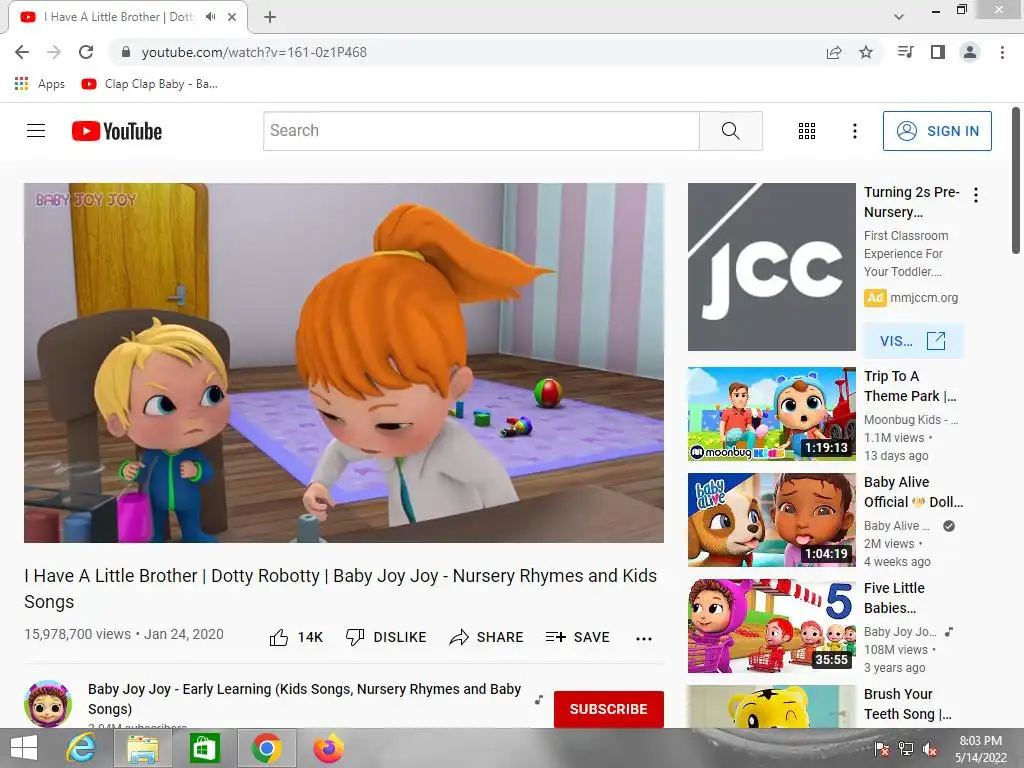Screen dimensions: 1024x768
Task: Click the muted volume tray icon
Action: click(x=930, y=749)
